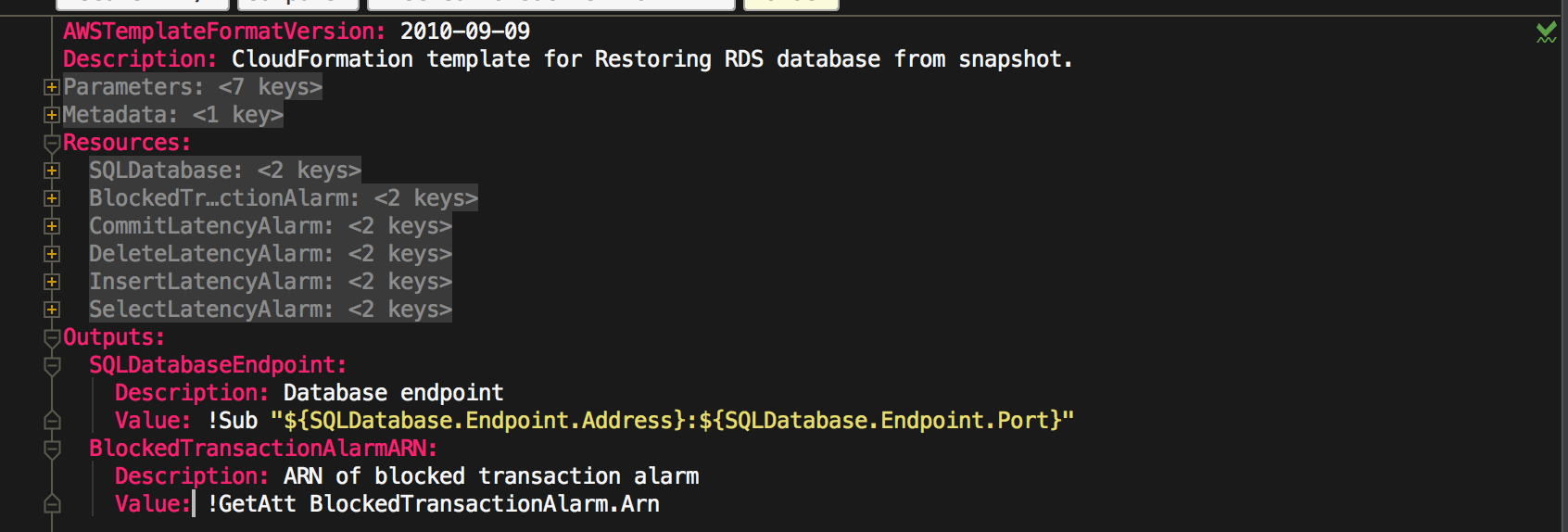Click the fold-end marker beside the !GetAtt line
Image resolution: width=1568 pixels, height=532 pixels.
[52, 504]
